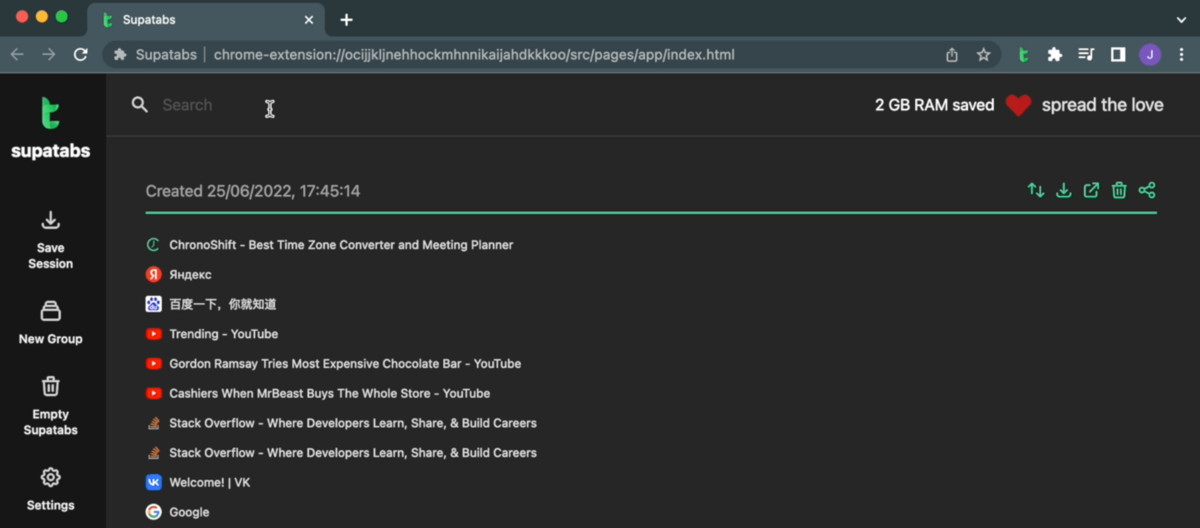Open all session tabs via external-link icon
This screenshot has width=1200, height=528.
1091,190
